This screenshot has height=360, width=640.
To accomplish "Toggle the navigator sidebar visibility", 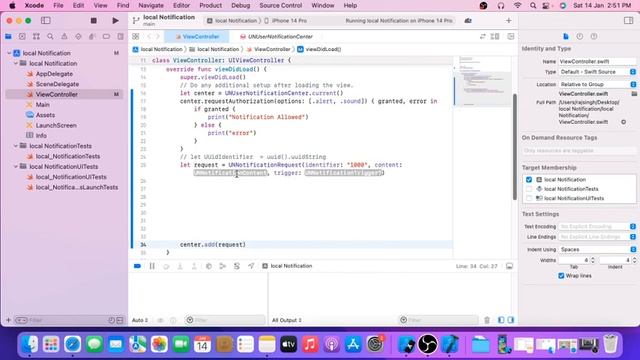I will pyautogui.click(x=46, y=20).
